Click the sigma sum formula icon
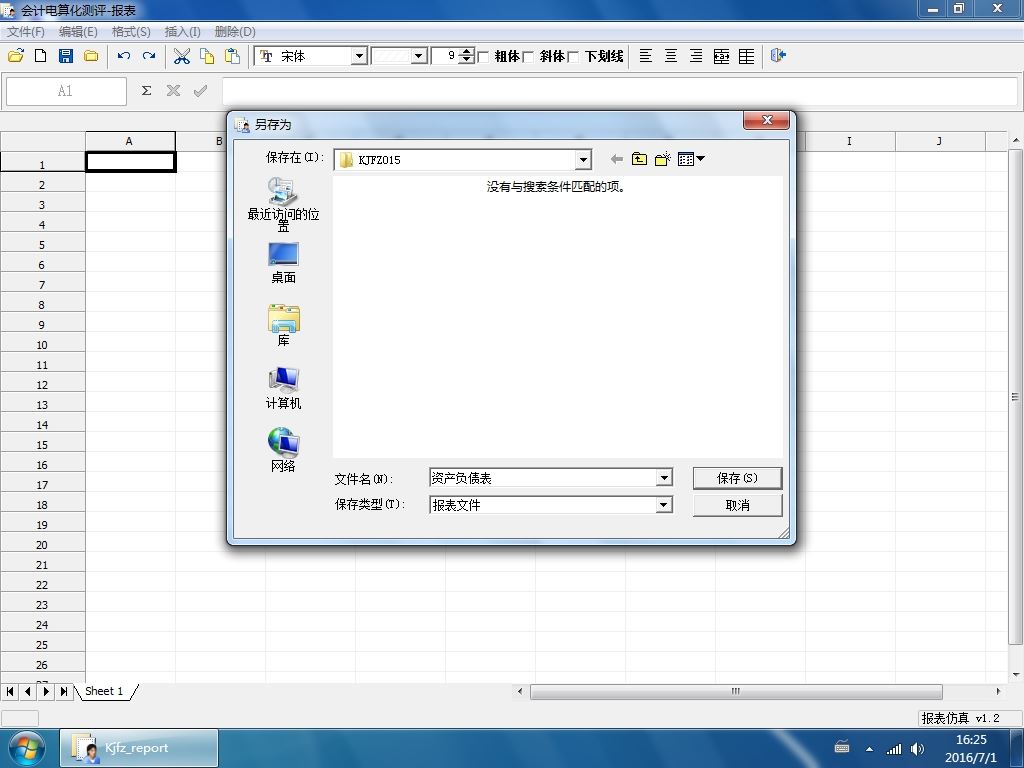Screen dimensions: 1024x768 point(146,91)
